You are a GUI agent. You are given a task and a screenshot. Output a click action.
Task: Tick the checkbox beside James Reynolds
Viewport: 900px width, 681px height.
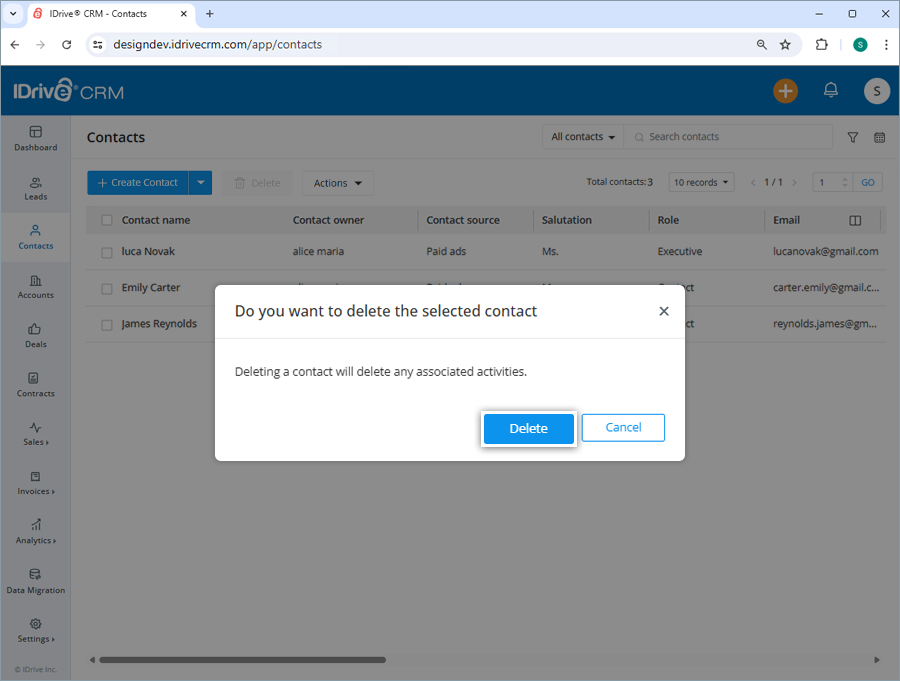coord(106,324)
